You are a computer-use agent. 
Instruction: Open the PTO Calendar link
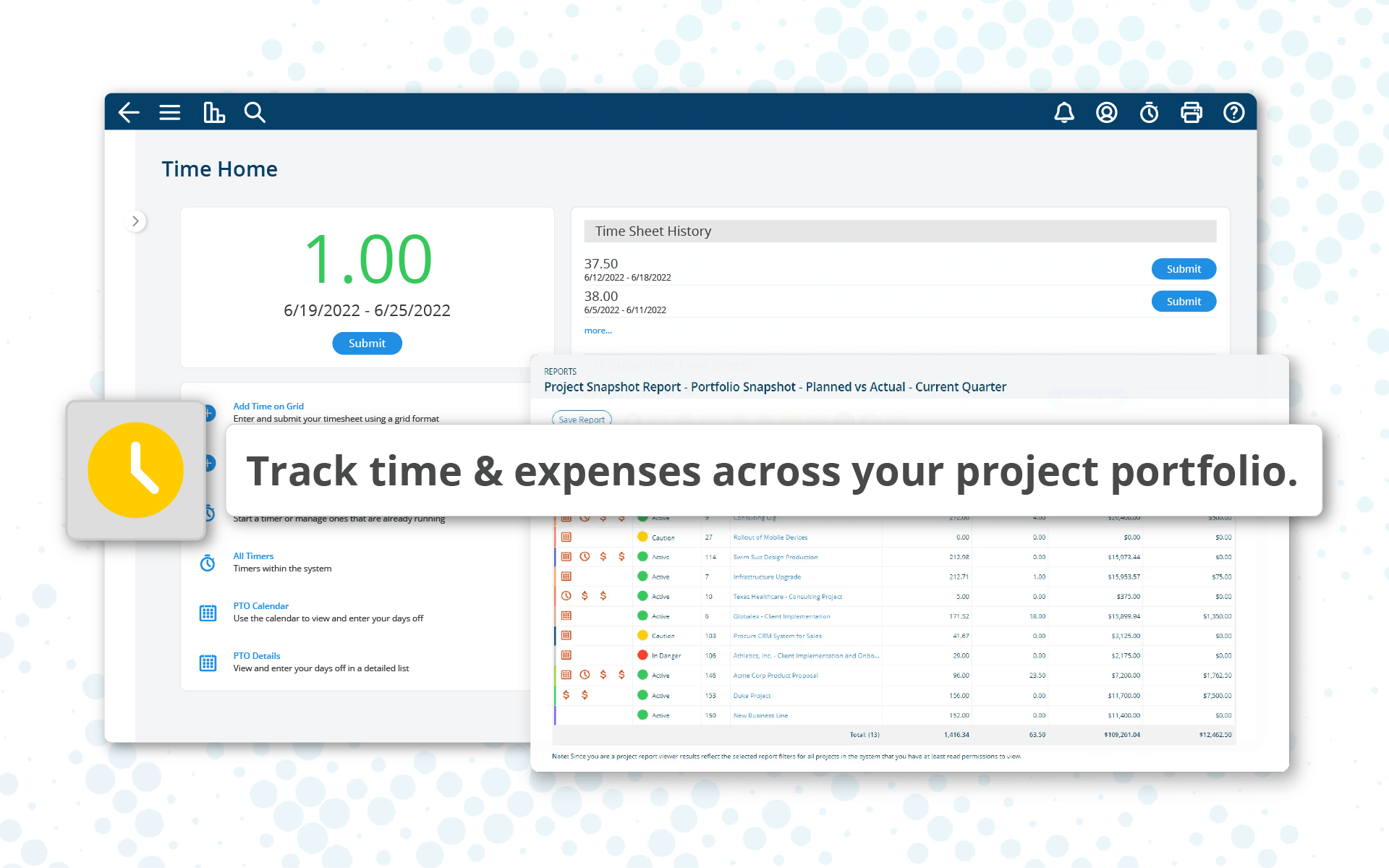click(260, 606)
